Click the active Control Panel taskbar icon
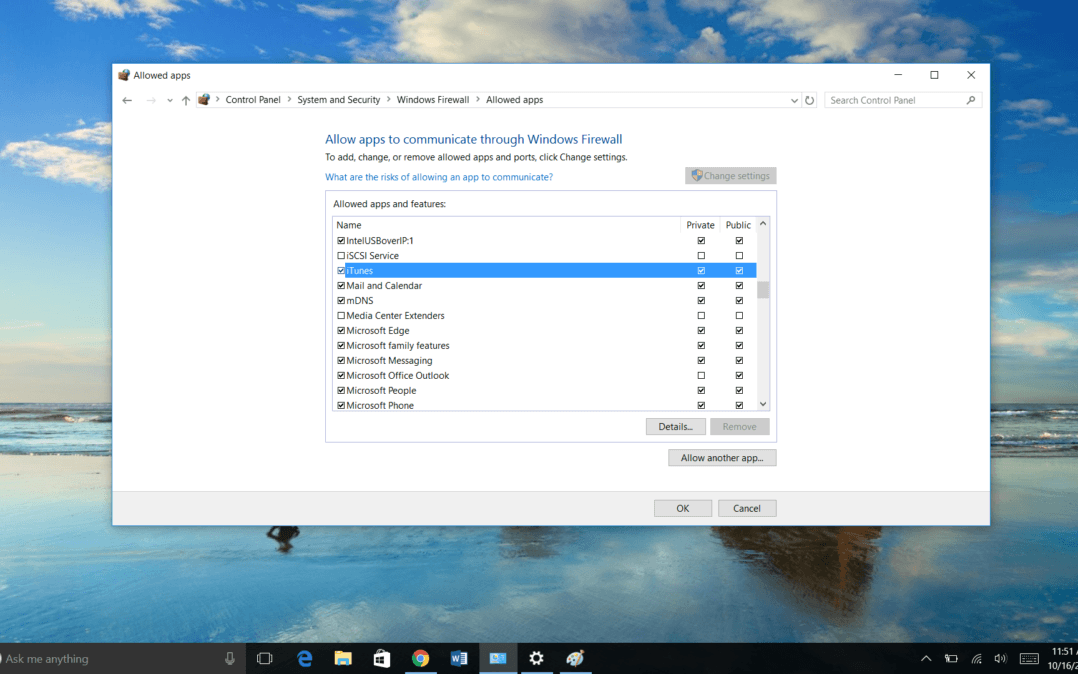 click(x=498, y=658)
